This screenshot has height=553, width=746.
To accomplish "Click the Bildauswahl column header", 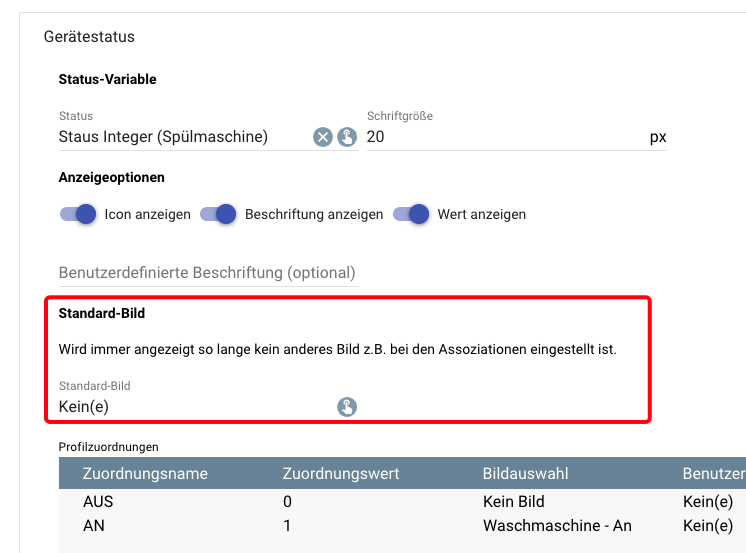I will pos(524,473).
